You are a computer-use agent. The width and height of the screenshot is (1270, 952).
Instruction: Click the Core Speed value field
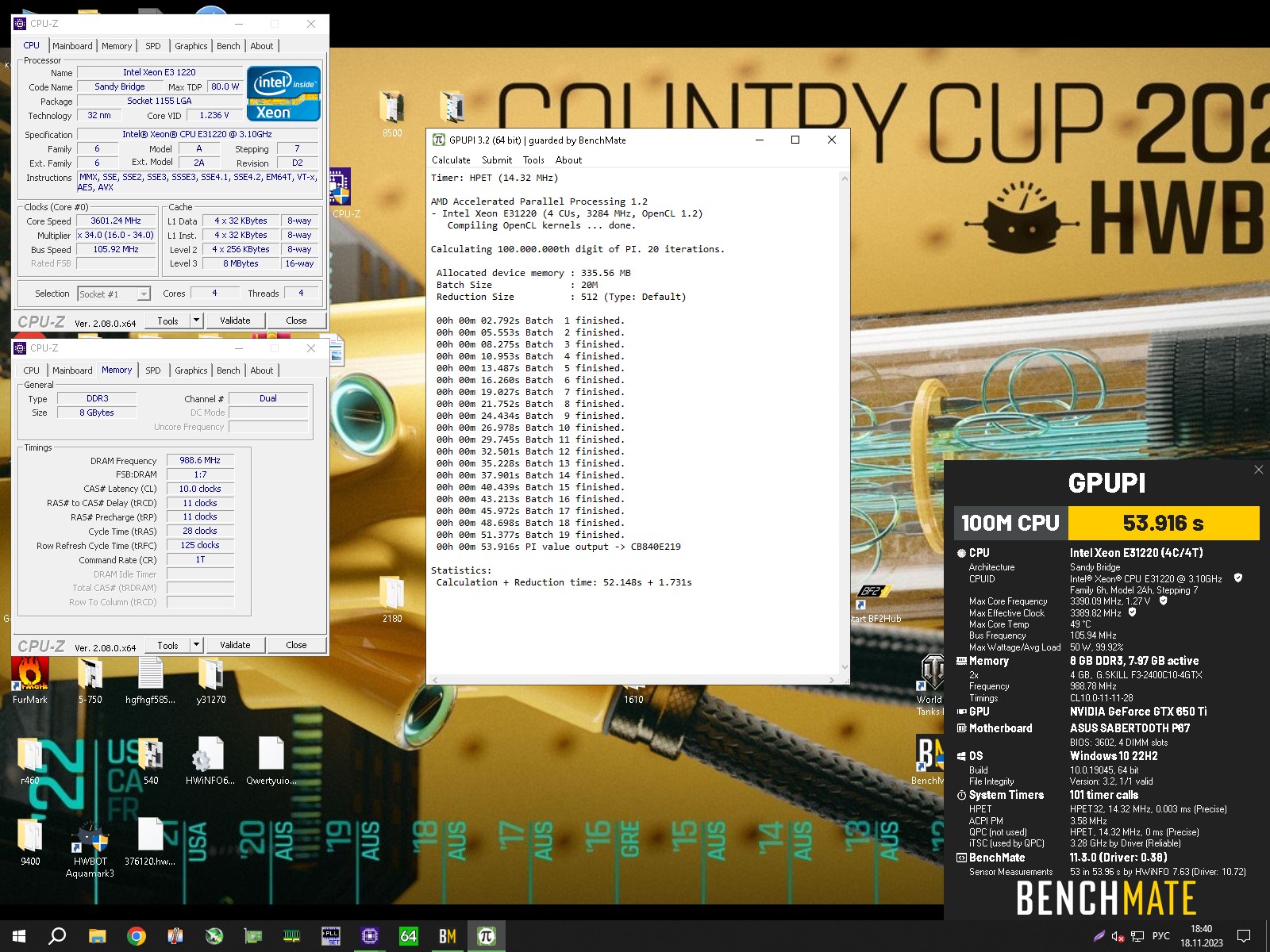pyautogui.click(x=117, y=221)
